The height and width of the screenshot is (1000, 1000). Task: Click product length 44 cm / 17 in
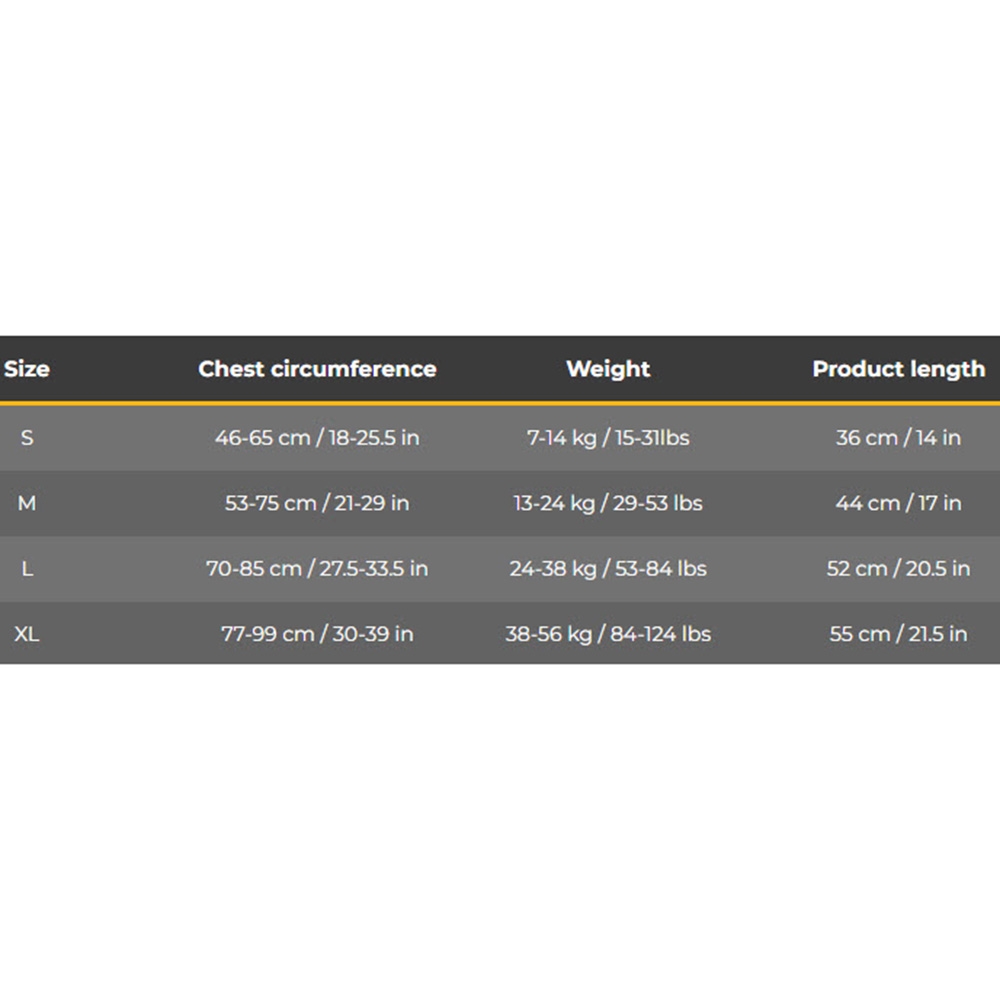tap(899, 503)
